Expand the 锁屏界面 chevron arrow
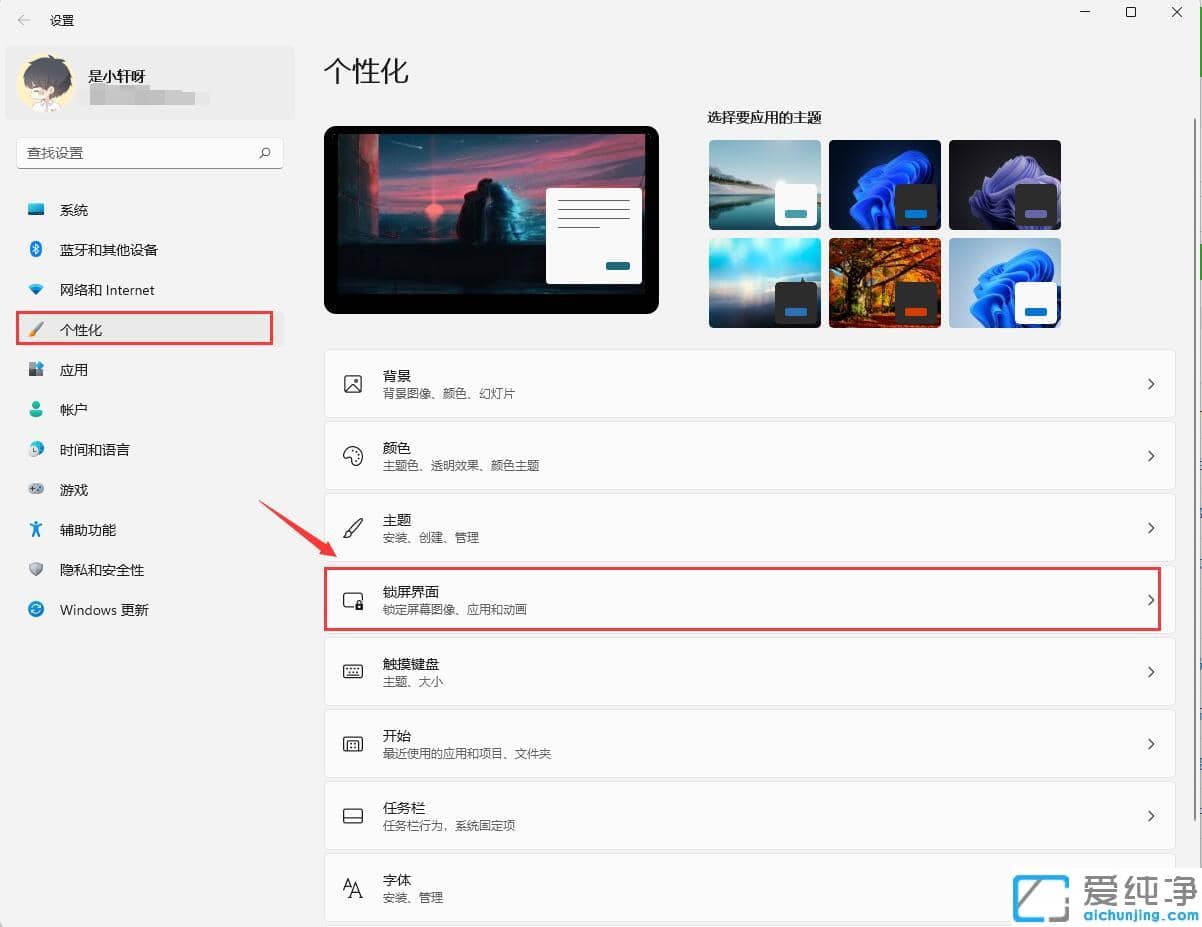Screen dimensions: 1202x927 click(x=1150, y=600)
